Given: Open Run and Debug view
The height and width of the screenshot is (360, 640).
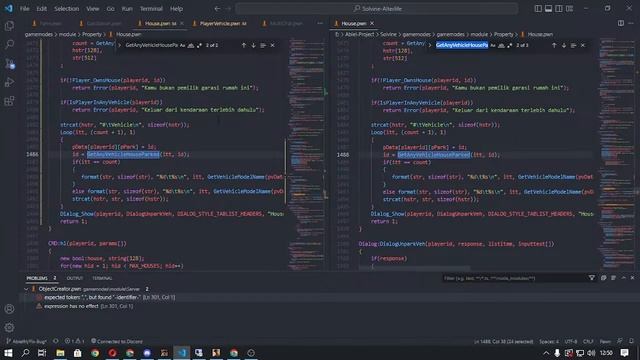Looking at the screenshot, I should (x=9, y=82).
